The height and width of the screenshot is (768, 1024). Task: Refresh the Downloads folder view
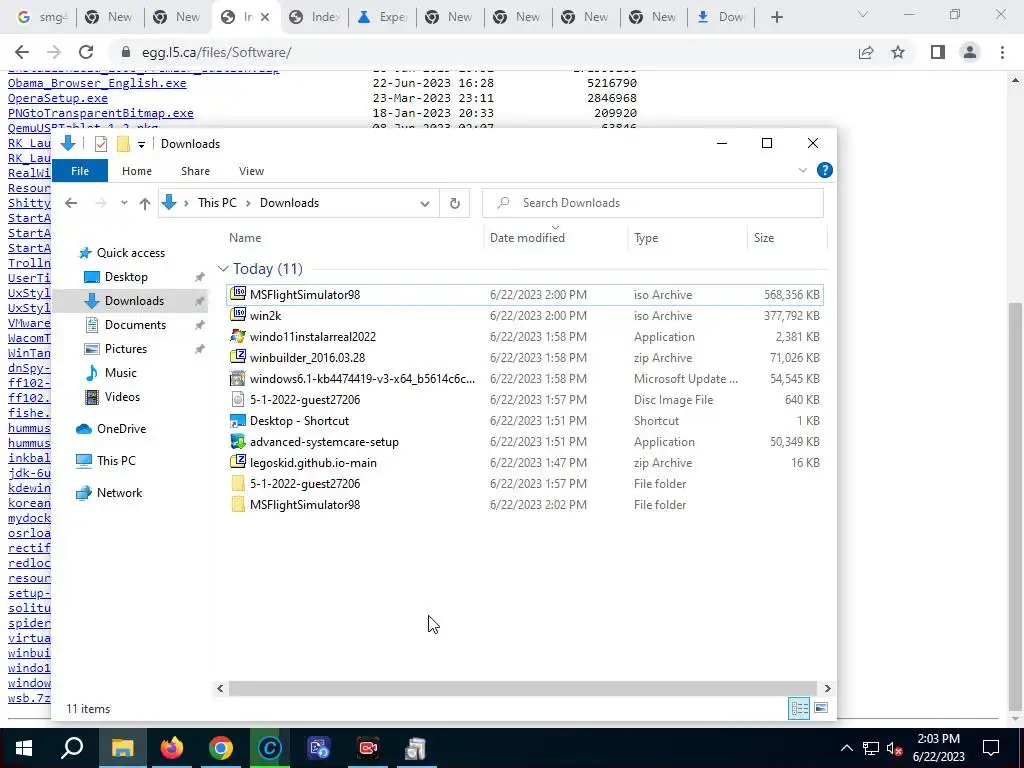point(455,203)
